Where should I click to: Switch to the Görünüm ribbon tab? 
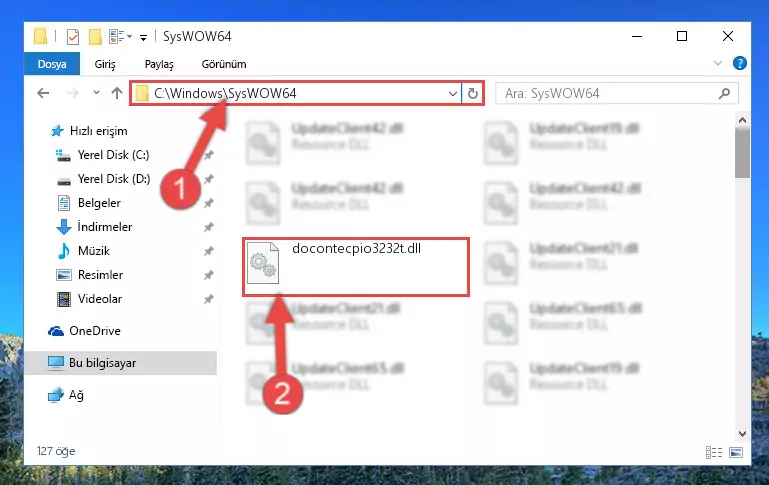tap(224, 64)
